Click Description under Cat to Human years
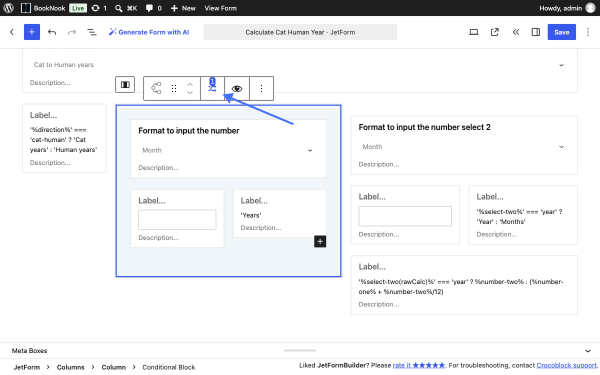 point(50,83)
